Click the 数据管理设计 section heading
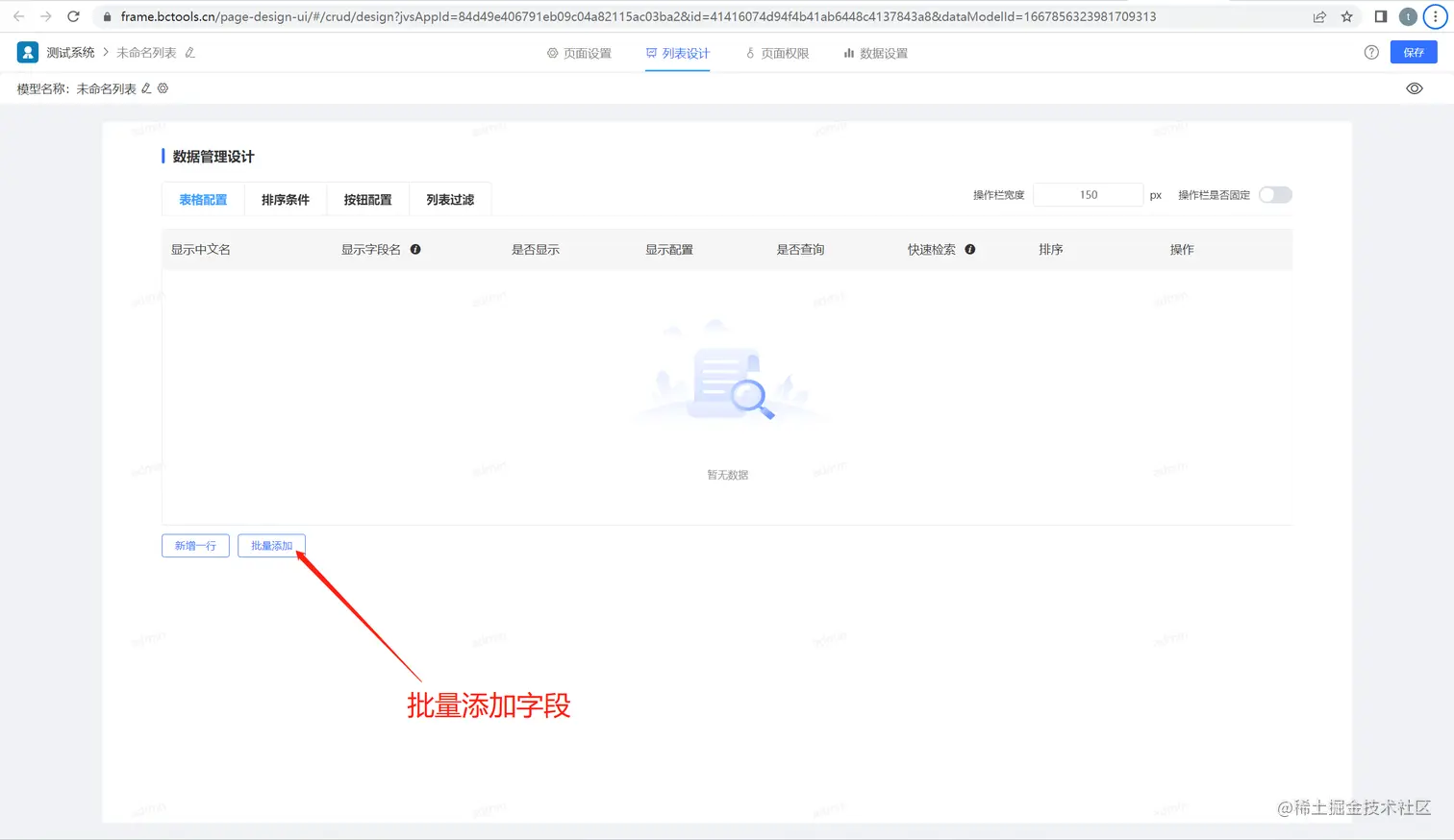Screen dimensions: 1454x840 point(213,157)
